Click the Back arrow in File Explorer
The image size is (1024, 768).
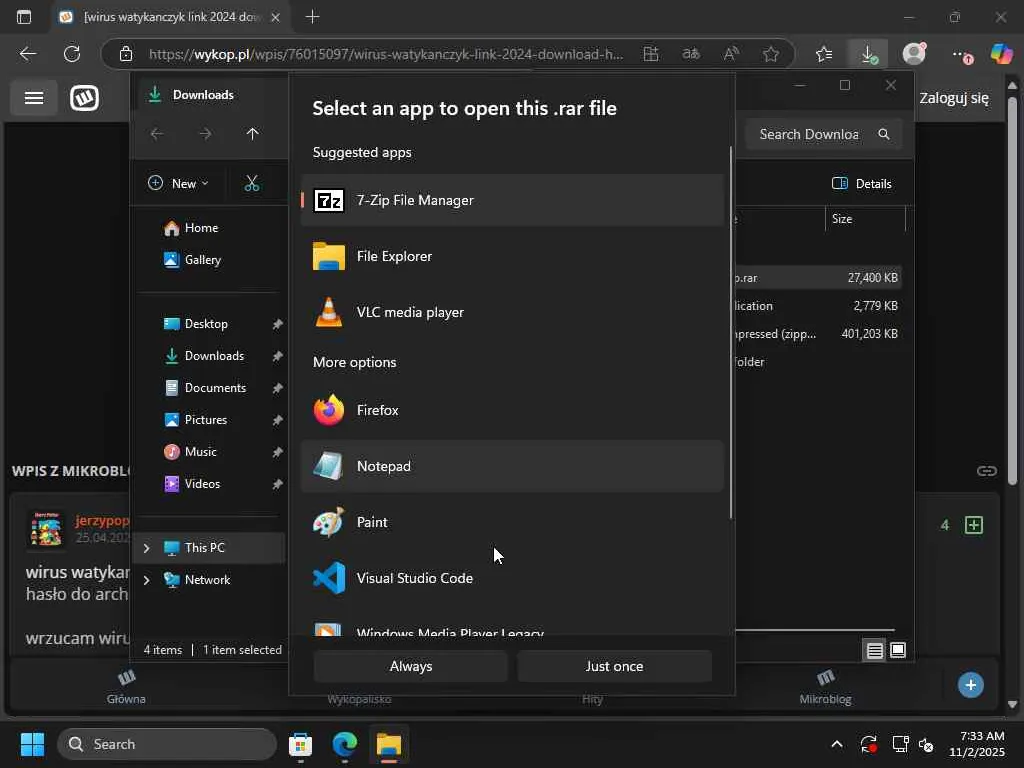tap(157, 134)
